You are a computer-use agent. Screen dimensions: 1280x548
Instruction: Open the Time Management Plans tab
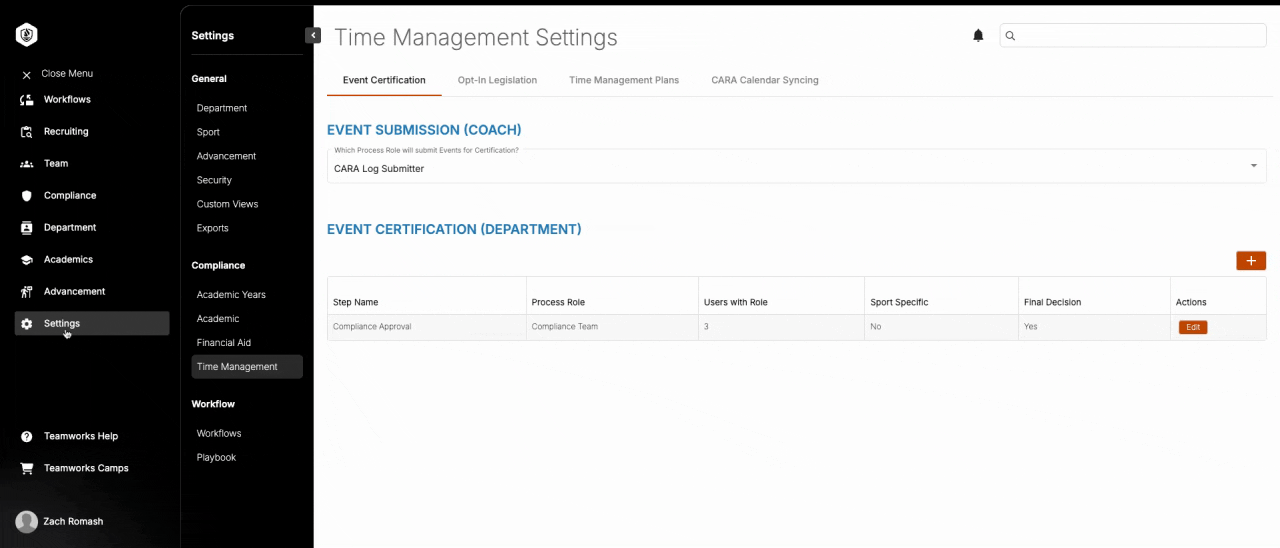tap(624, 80)
